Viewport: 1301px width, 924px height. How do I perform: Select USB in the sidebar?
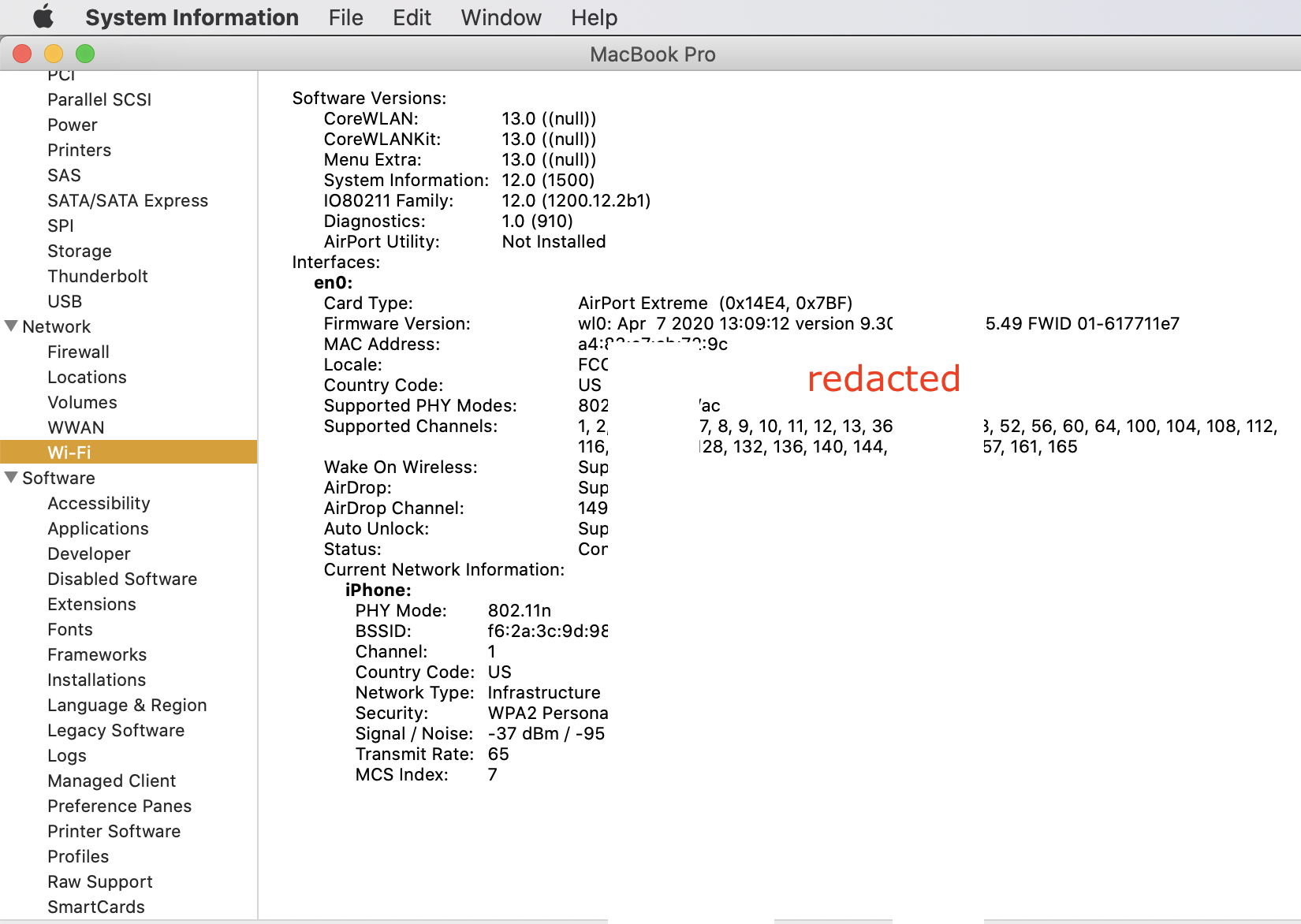pos(65,301)
